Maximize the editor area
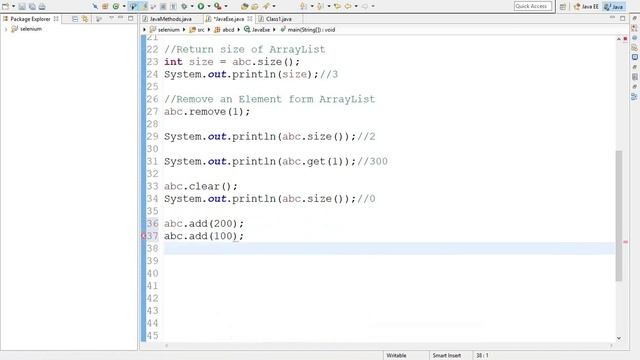The height and width of the screenshot is (360, 640). 622,18
